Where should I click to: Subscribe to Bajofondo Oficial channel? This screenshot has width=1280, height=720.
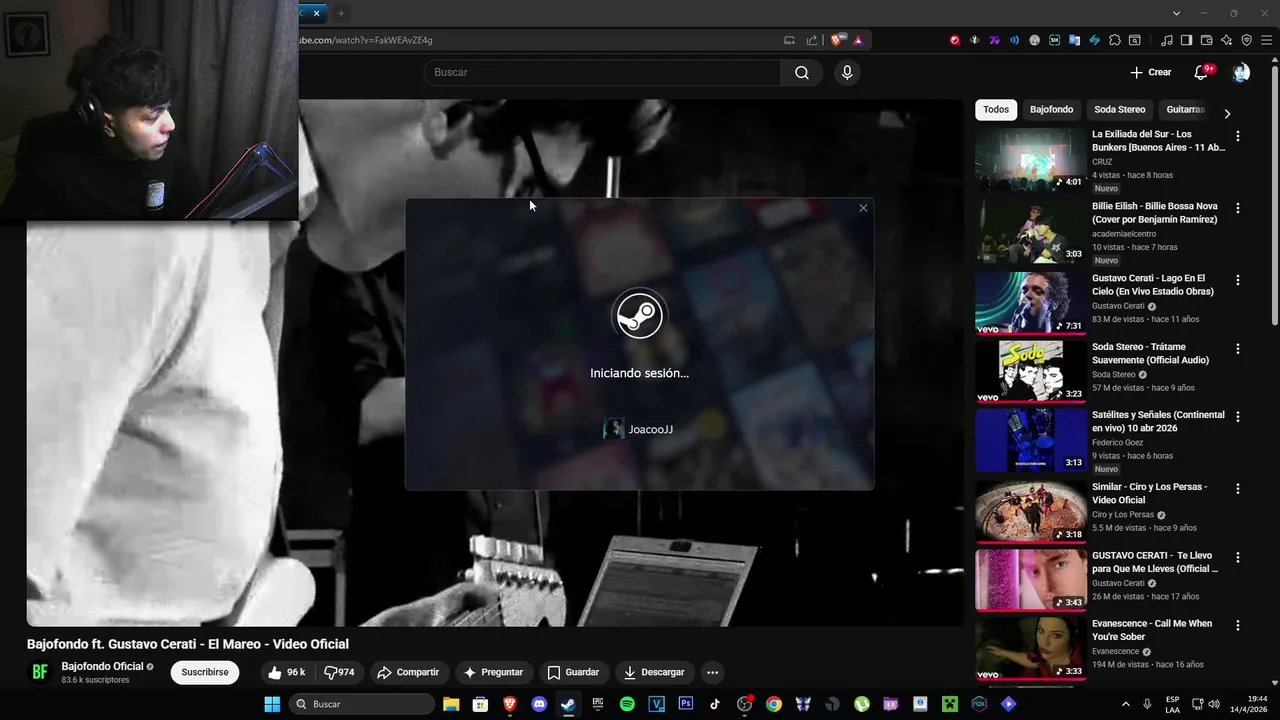pyautogui.click(x=205, y=672)
